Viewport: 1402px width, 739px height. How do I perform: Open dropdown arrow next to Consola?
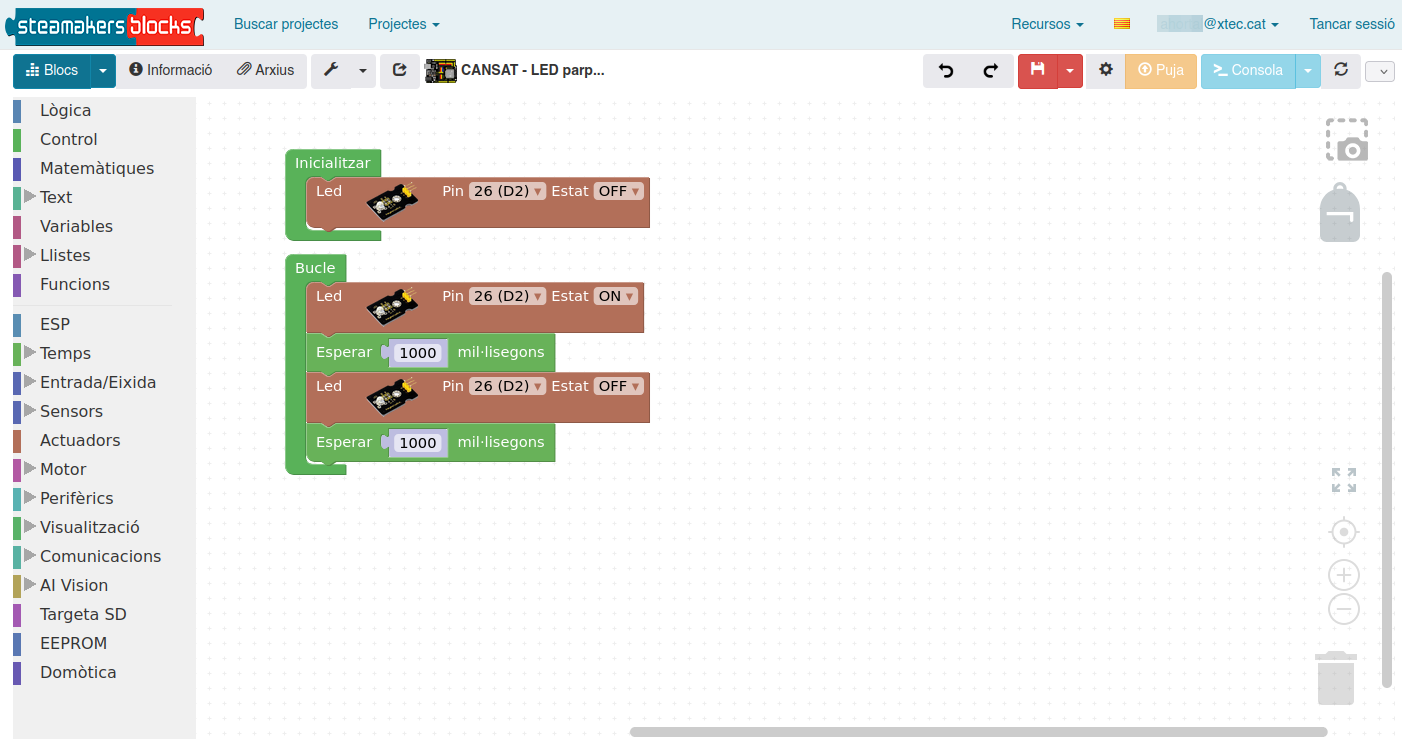(x=1308, y=71)
